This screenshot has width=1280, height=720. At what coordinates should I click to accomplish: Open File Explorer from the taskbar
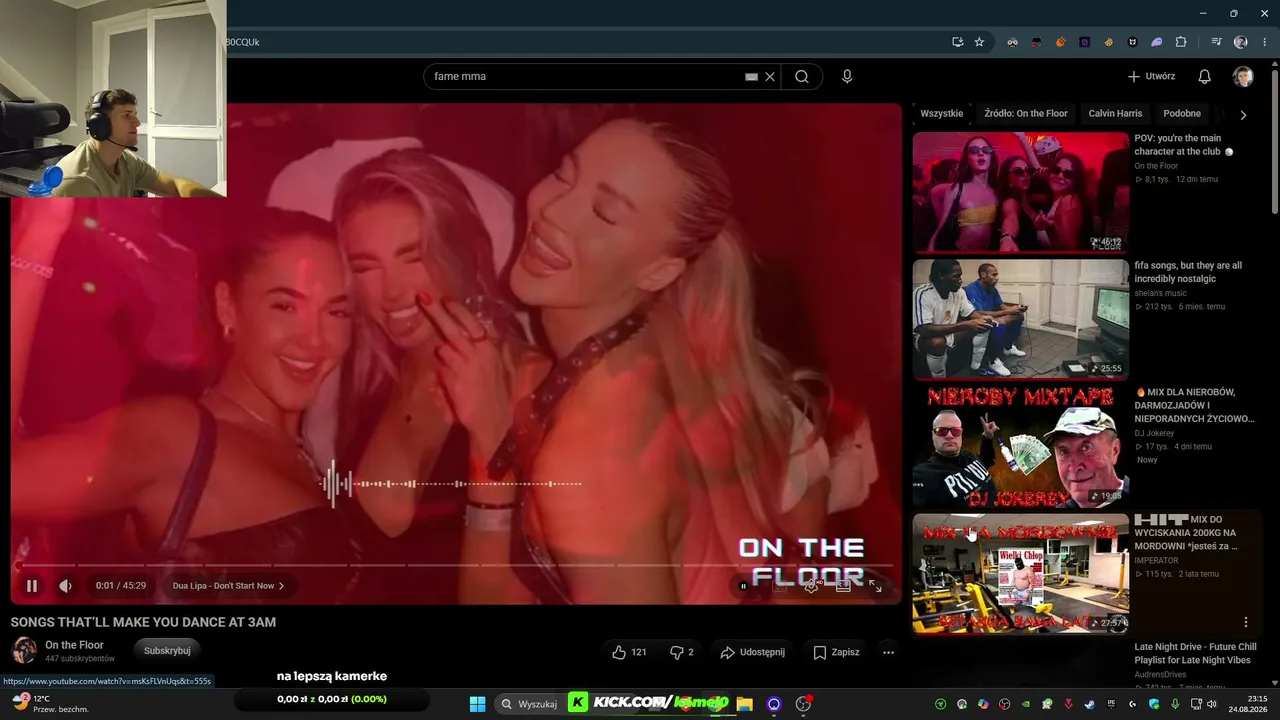tap(744, 704)
